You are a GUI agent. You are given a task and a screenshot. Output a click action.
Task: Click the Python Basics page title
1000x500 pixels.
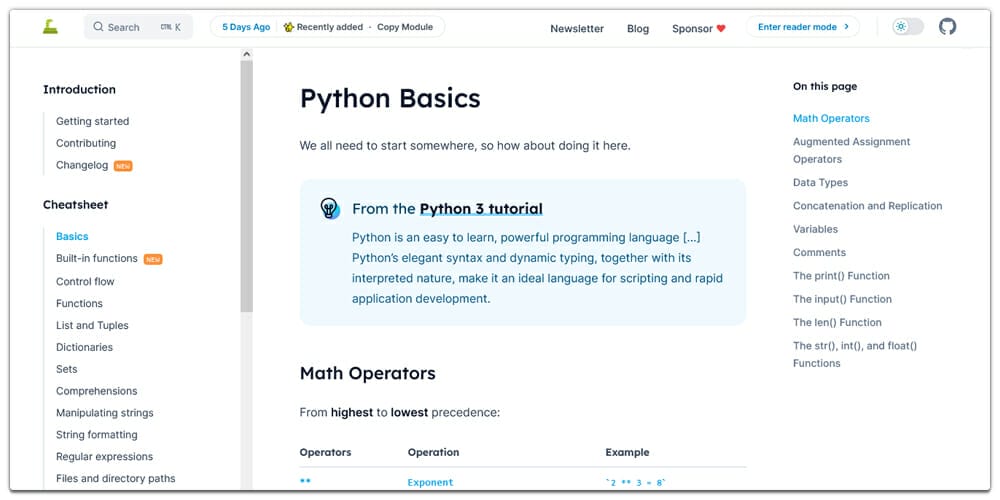[x=390, y=99]
